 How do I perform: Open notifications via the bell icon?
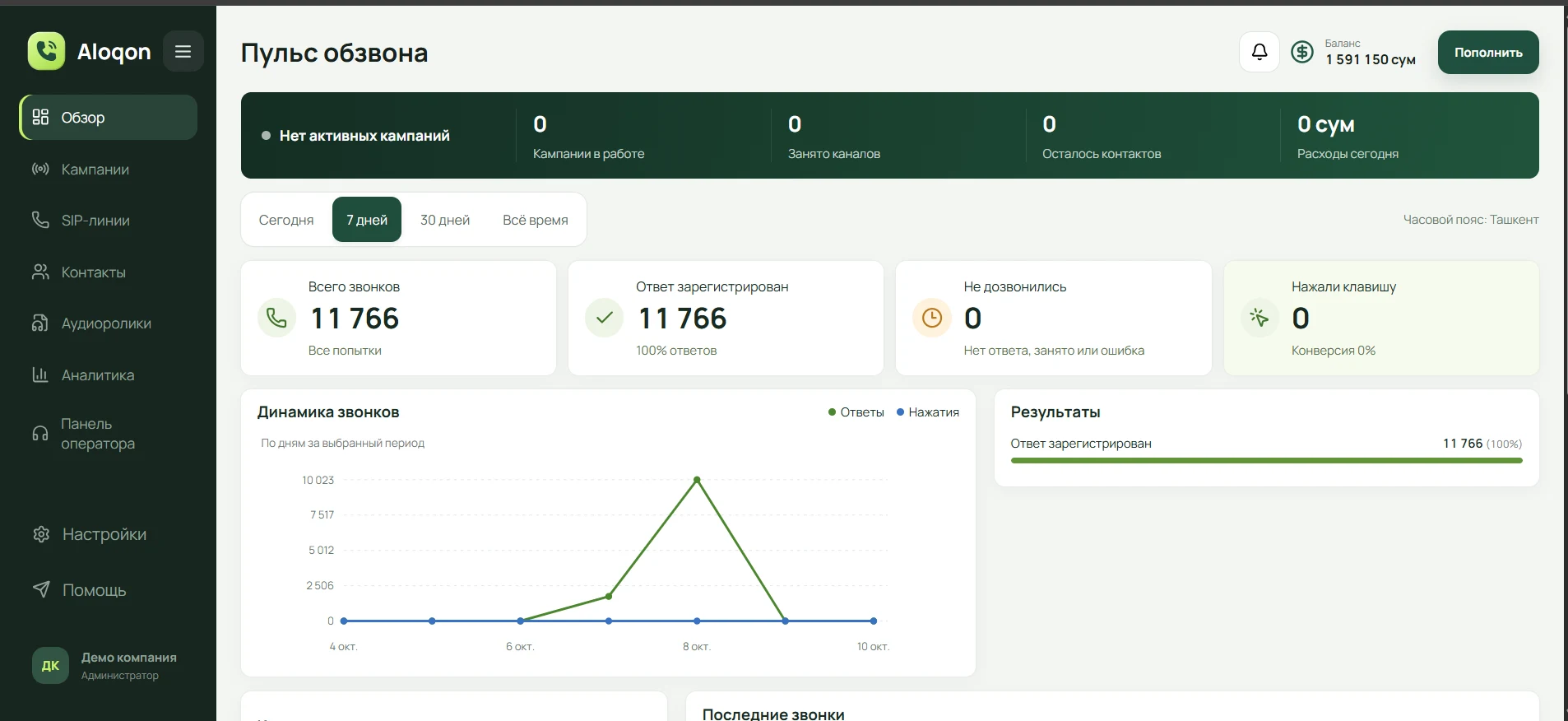point(1259,52)
